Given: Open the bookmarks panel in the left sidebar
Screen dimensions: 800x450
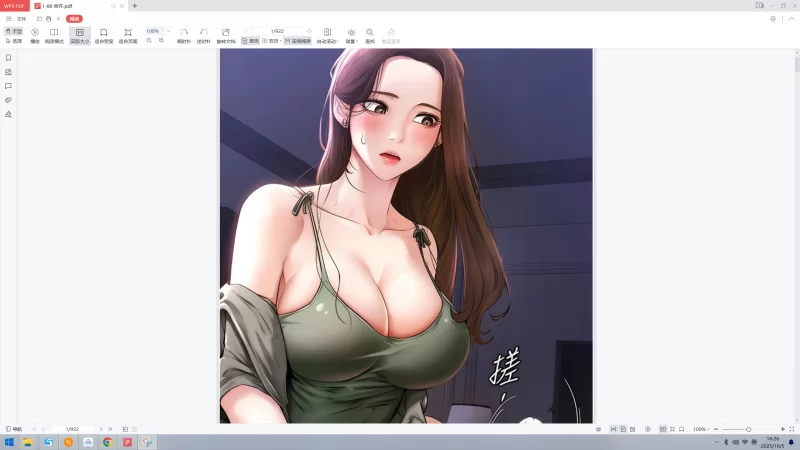Looking at the screenshot, I should 8,58.
